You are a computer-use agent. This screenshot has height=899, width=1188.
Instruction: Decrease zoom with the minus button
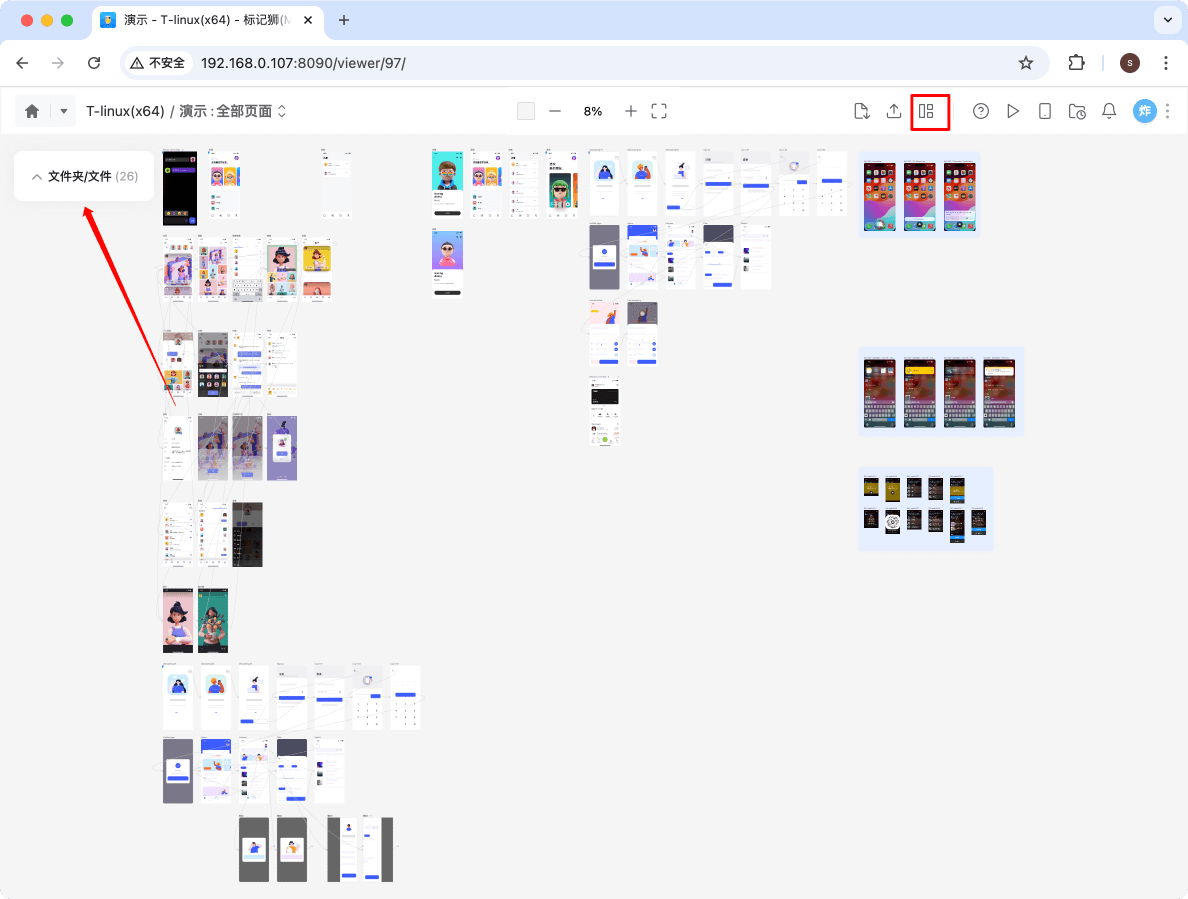[x=556, y=111]
